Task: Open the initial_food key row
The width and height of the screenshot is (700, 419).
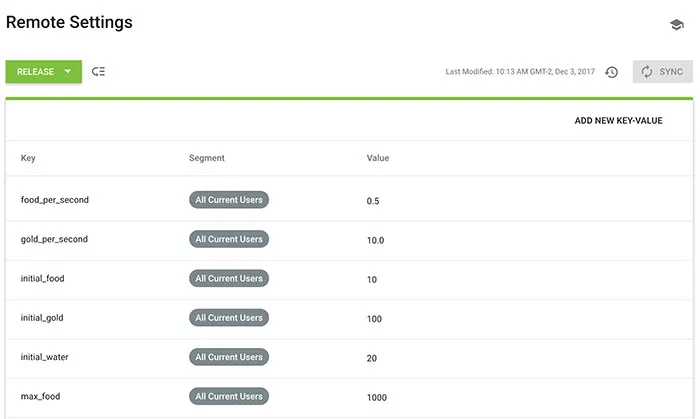Action: tap(349, 280)
